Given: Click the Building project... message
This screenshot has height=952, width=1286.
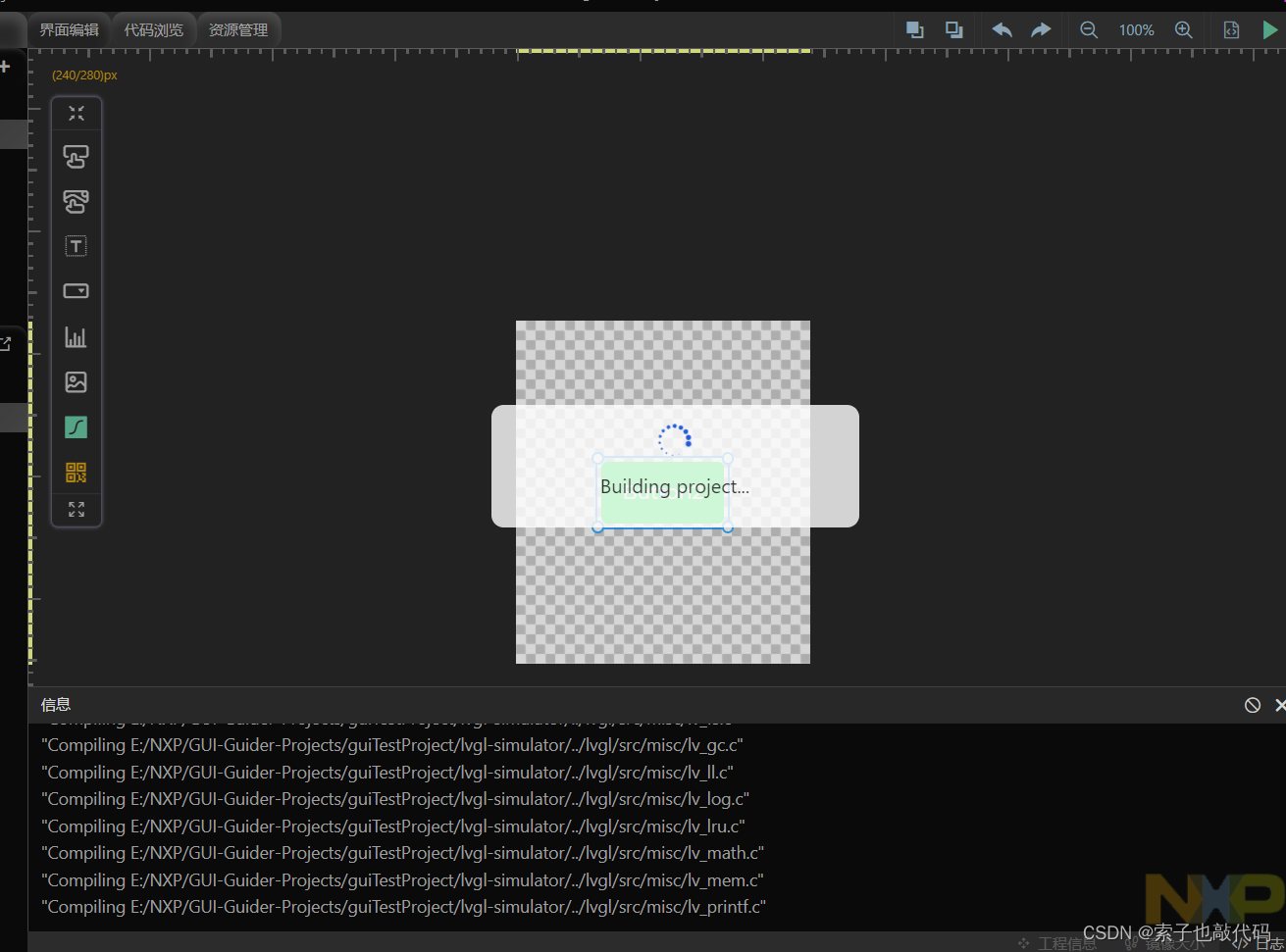Looking at the screenshot, I should click(675, 486).
